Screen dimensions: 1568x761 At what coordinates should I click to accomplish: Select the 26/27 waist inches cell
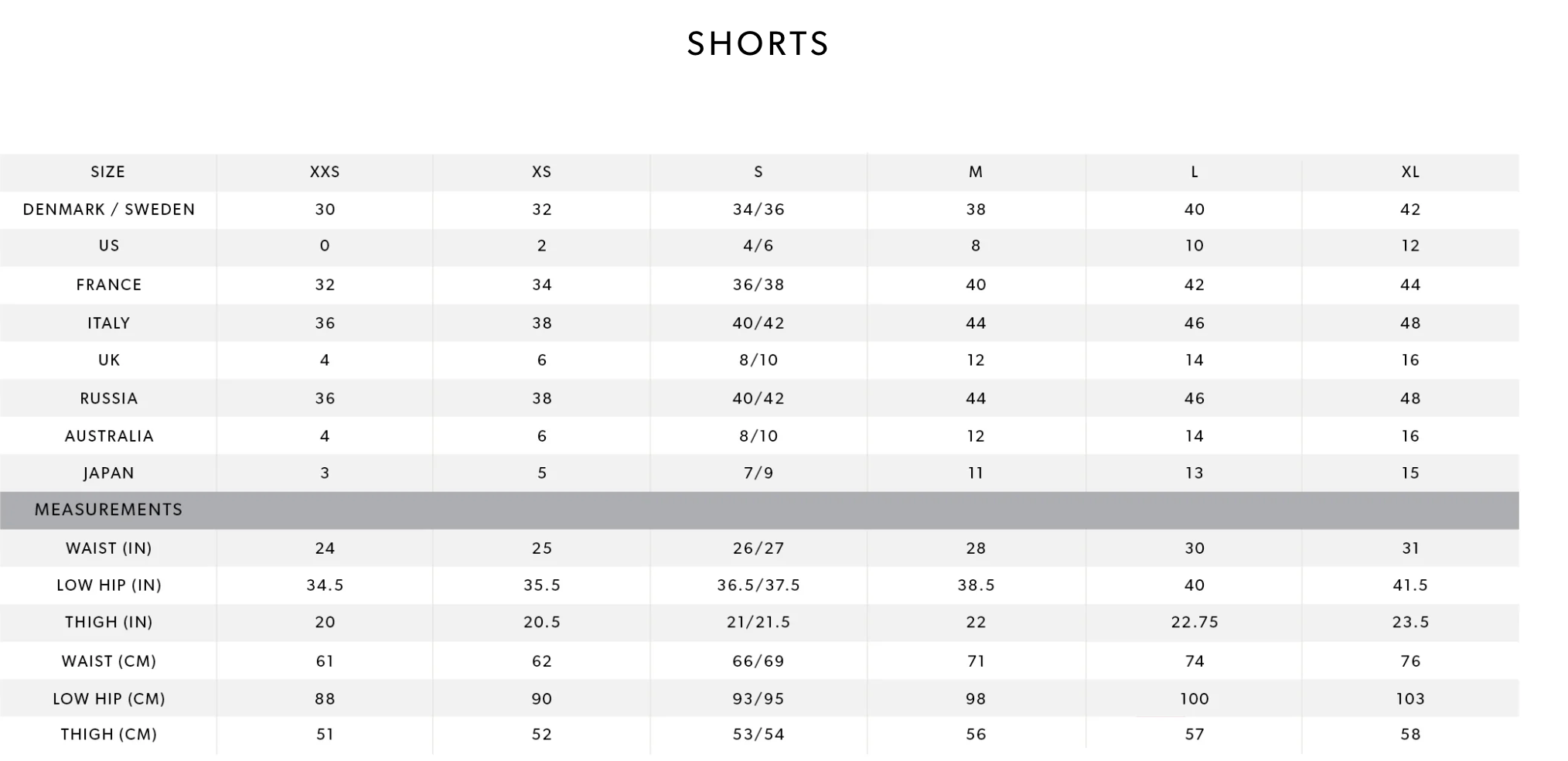(758, 548)
